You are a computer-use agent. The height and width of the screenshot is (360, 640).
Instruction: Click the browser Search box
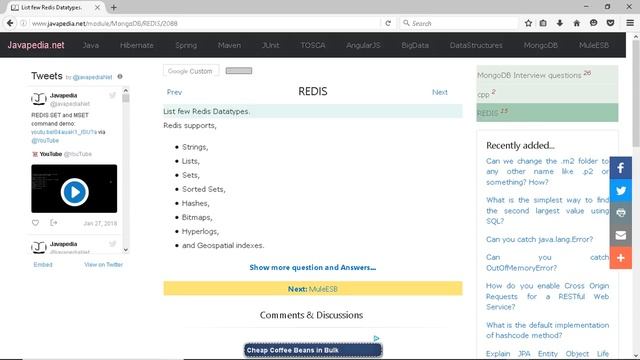pos(459,23)
